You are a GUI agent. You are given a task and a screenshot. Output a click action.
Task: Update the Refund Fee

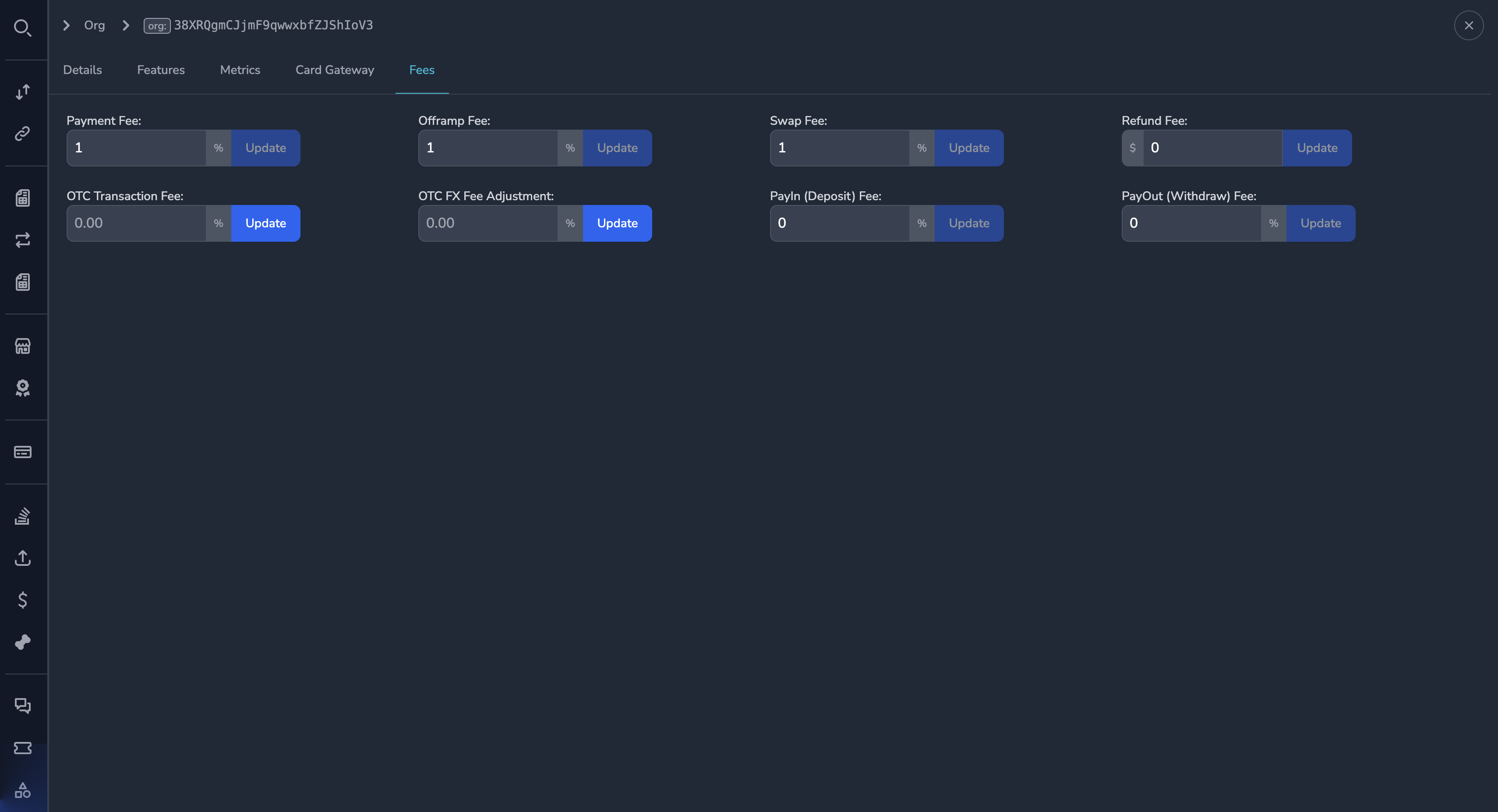(1317, 148)
